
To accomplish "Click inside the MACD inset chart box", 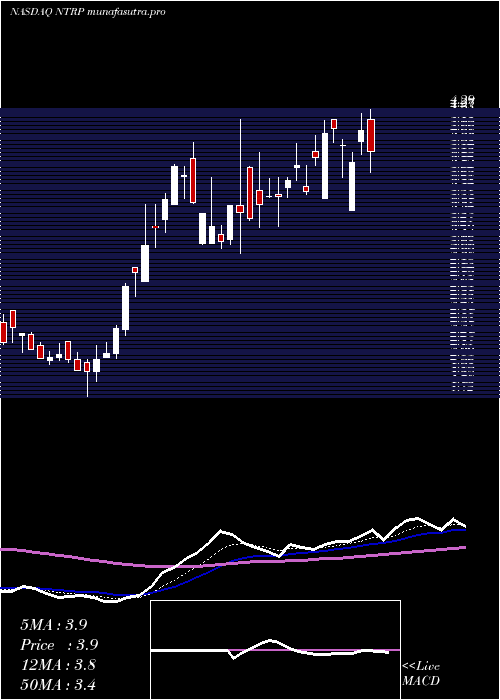I will pos(275,650).
